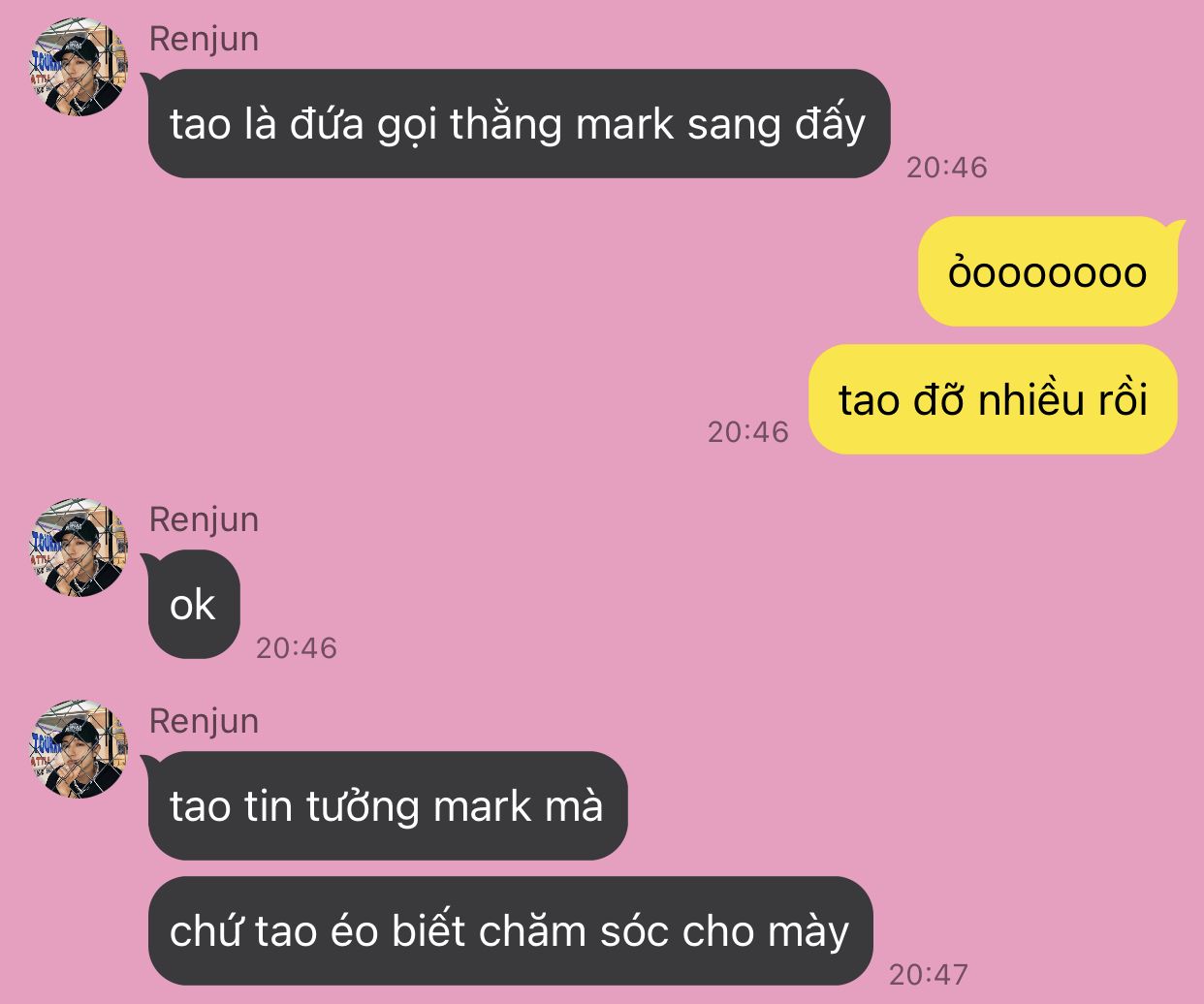Tap Renjun's profile picture next to "ok"

(79, 548)
